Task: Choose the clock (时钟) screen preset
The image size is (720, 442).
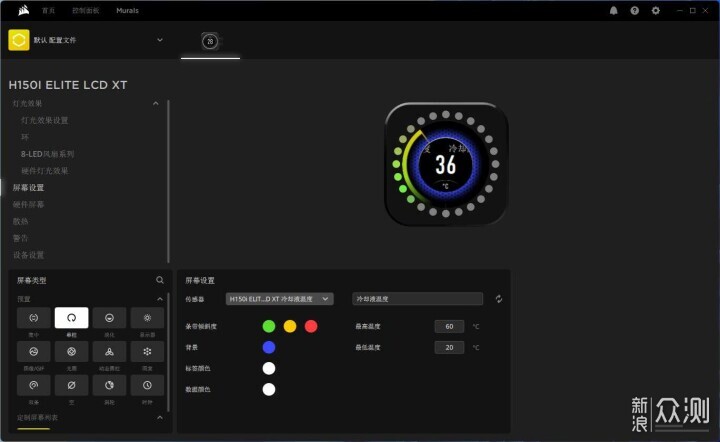Action: click(x=147, y=385)
